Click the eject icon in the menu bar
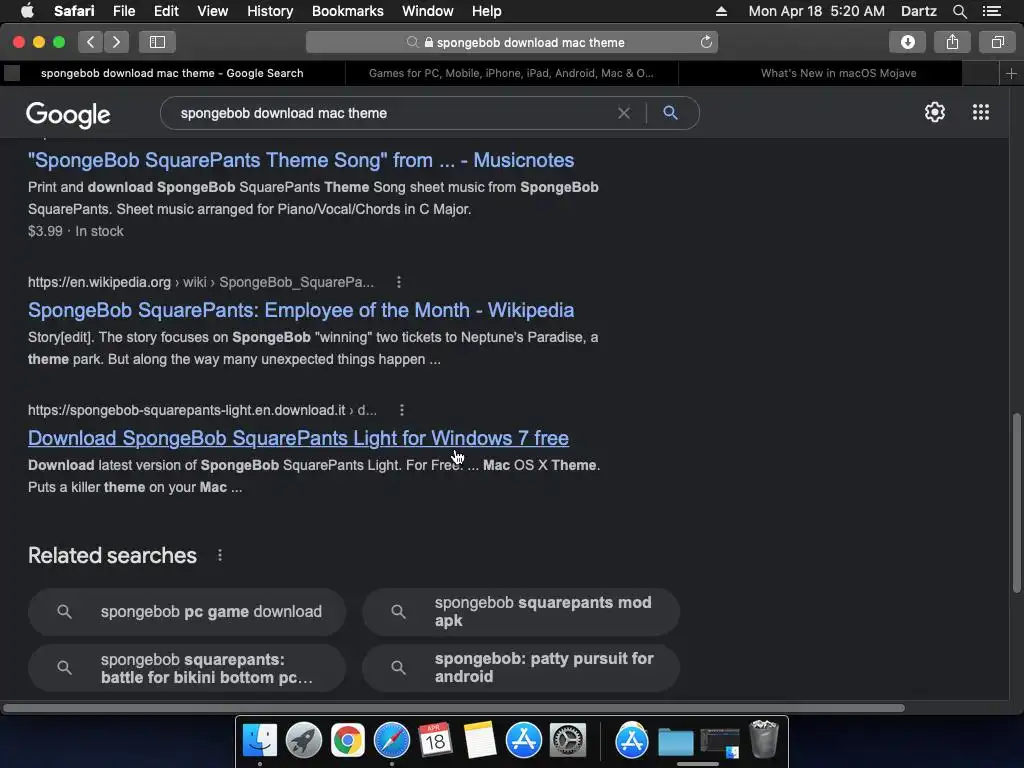 721,11
